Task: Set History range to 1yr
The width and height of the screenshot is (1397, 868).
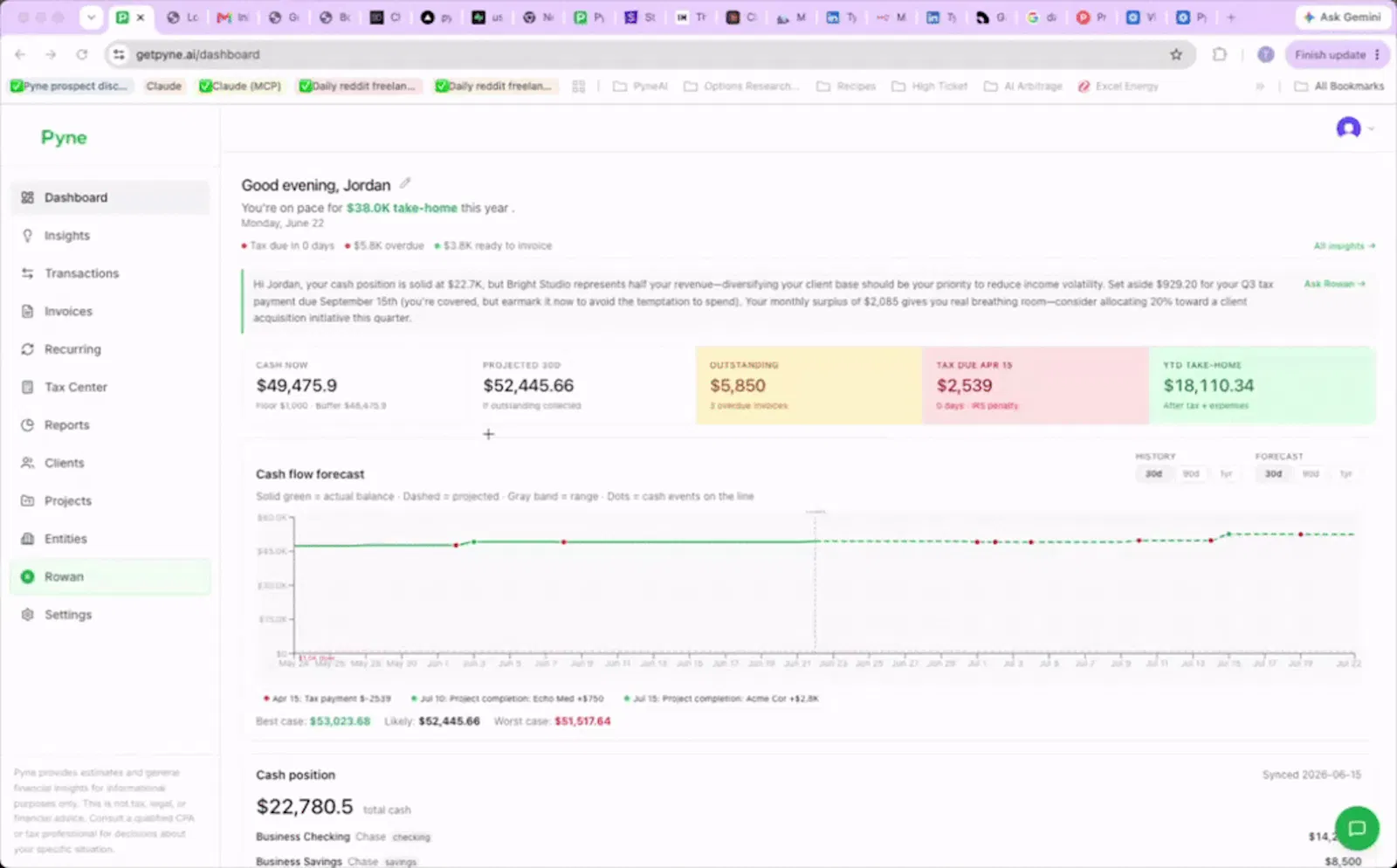Action: coord(1226,474)
